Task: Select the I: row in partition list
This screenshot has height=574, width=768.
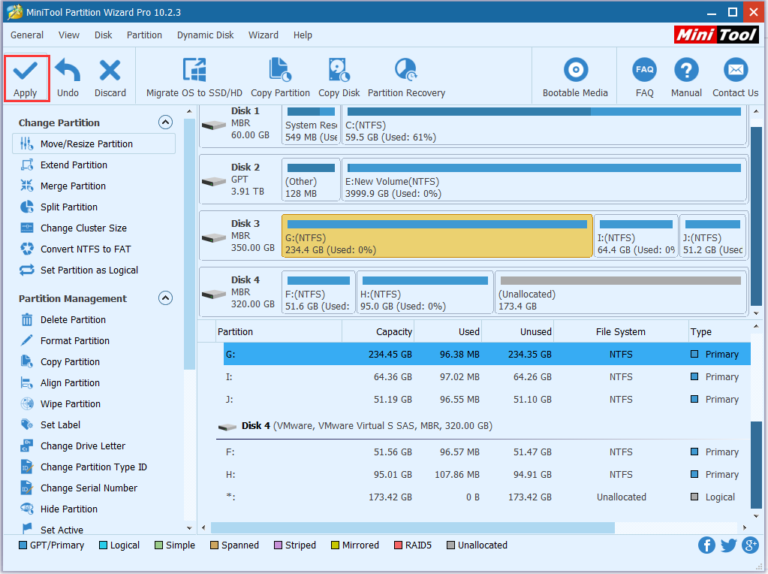Action: click(487, 377)
